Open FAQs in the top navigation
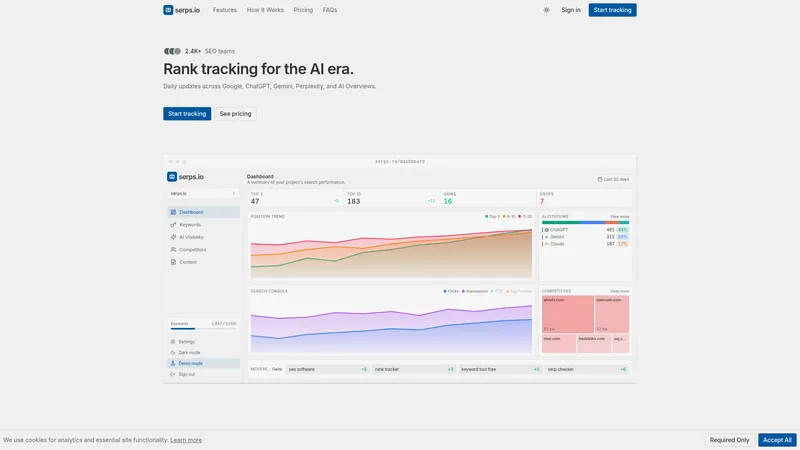The width and height of the screenshot is (800, 450). 330,10
